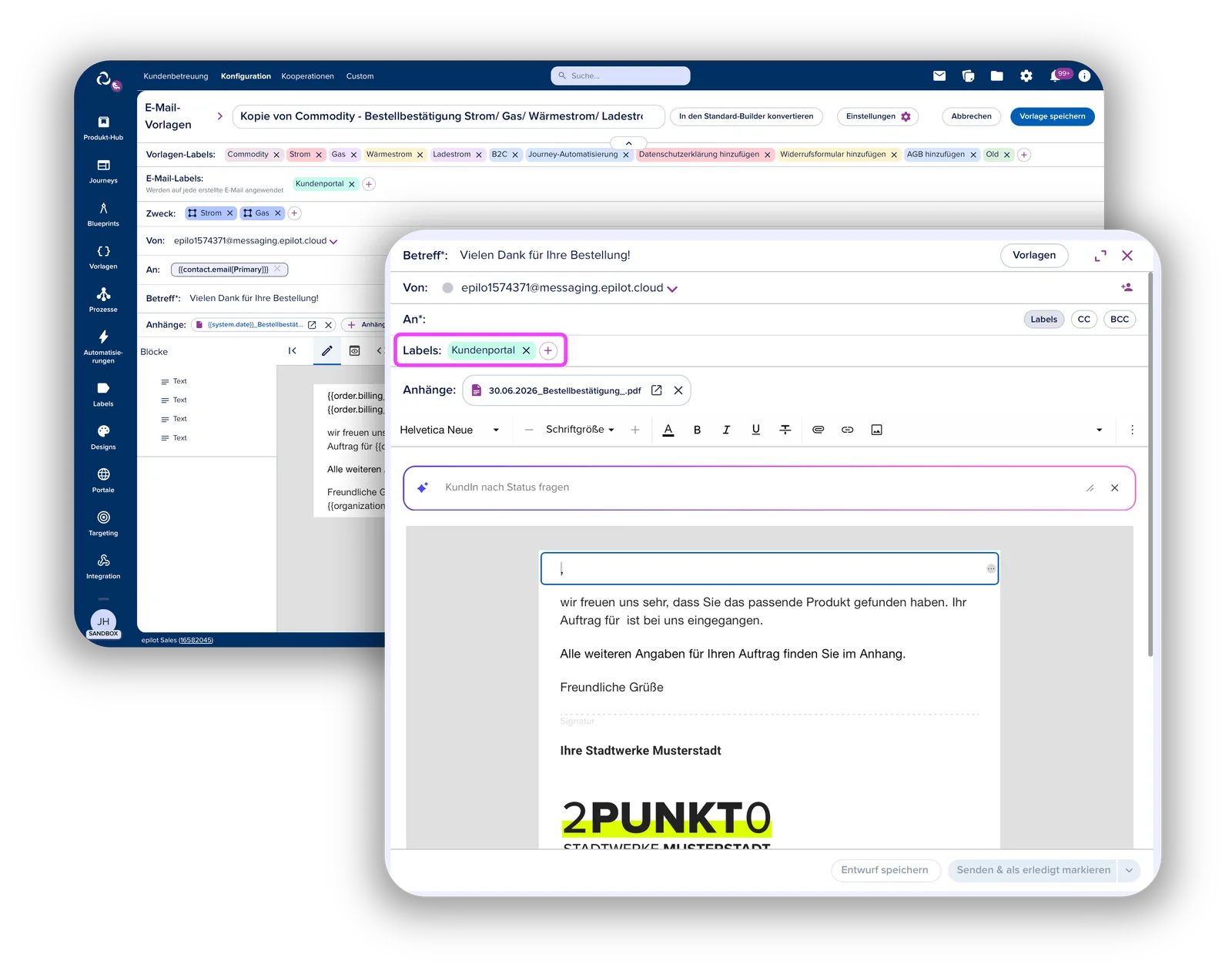The width and height of the screenshot is (1232, 971).
Task: Open the Konfiguration menu
Action: (246, 76)
